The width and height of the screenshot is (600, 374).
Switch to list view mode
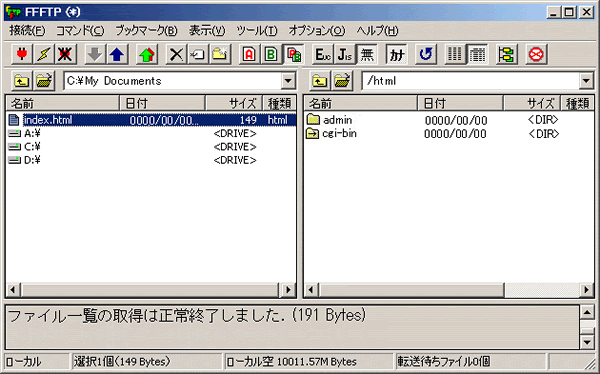pyautogui.click(x=455, y=54)
